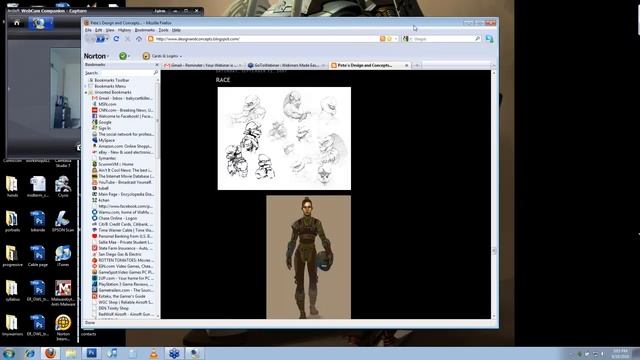This screenshot has width=640, height=360.
Task: Open the Amazon.com Online Shopping bookmark
Action: (x=122, y=146)
